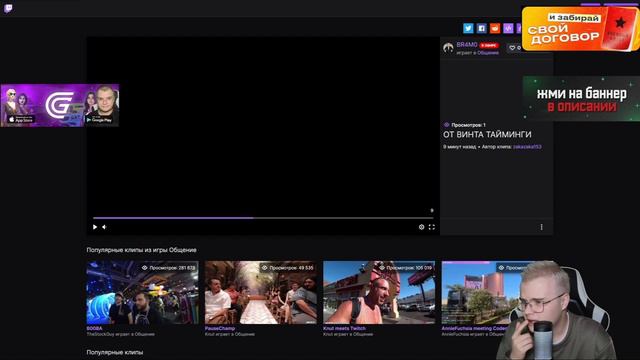Click the СВОЙ ДОГОВОР orange banner

[x=581, y=29]
